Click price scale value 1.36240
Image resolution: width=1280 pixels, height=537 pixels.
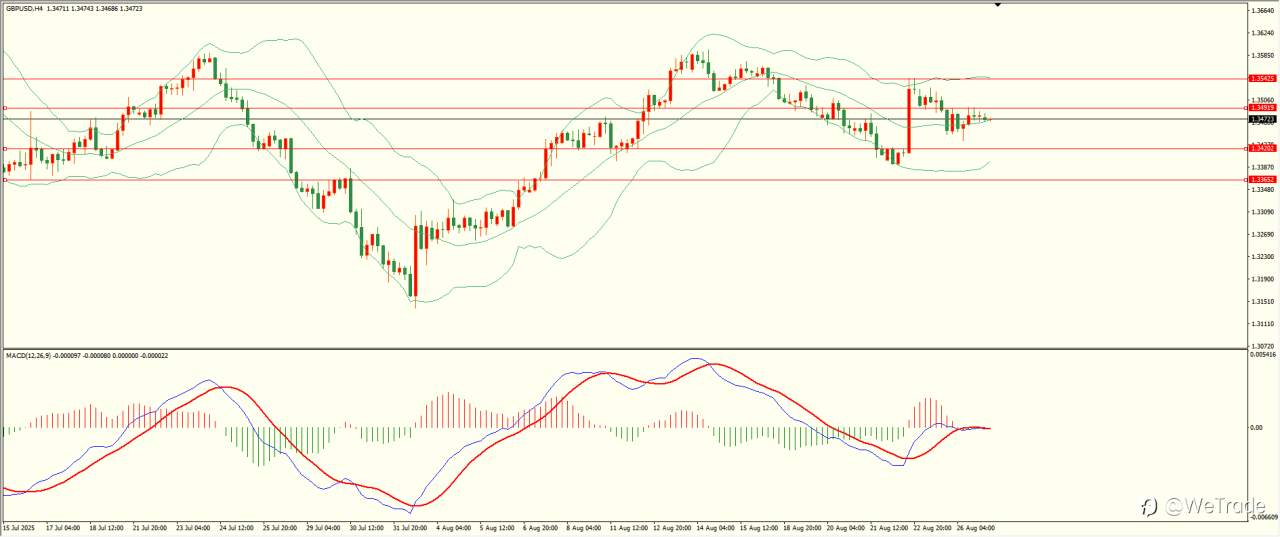[1262, 33]
